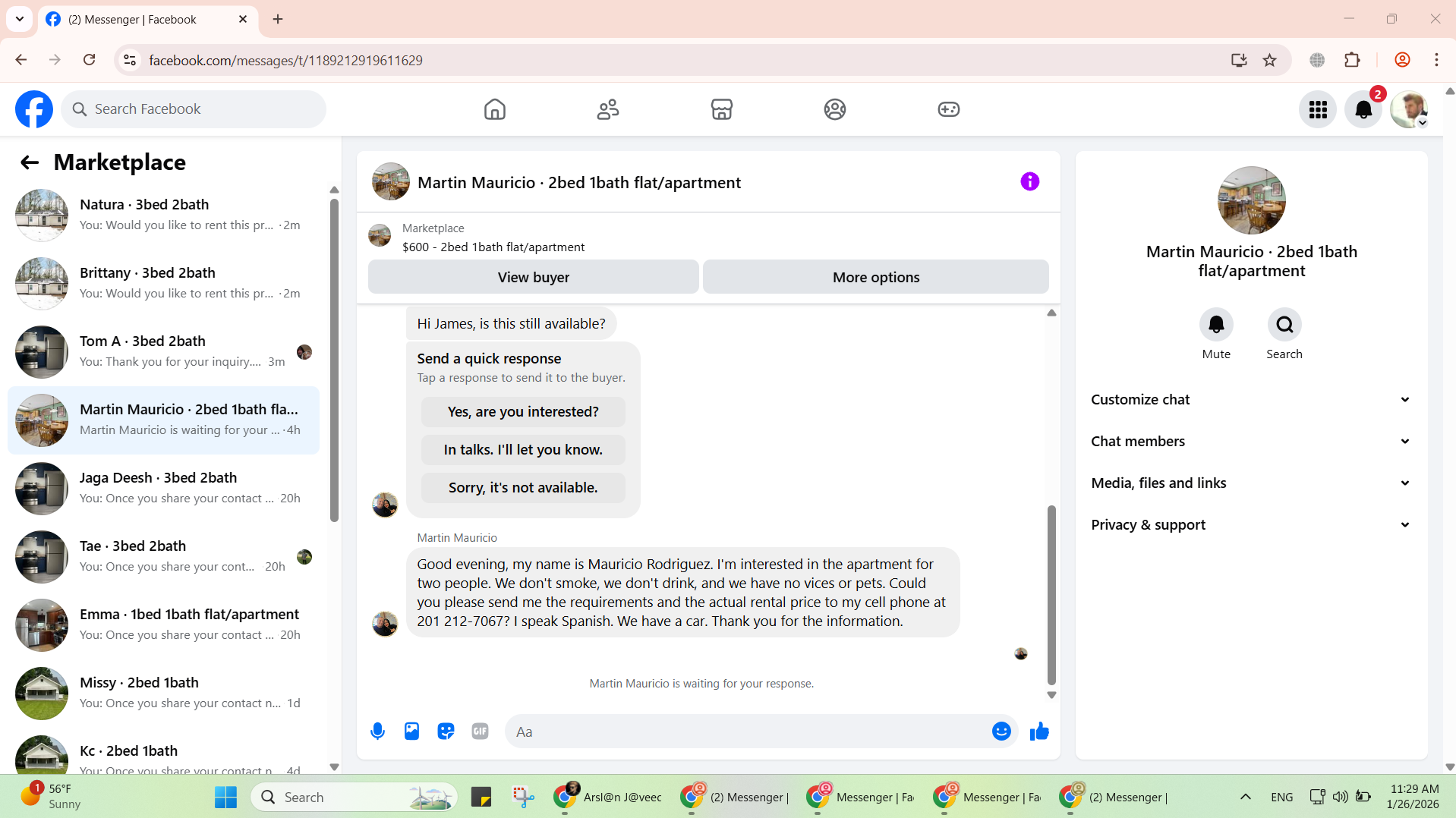Screen dimensions: 1456x818
Task: Open the browser extensions puzzle icon
Action: tap(1352, 60)
